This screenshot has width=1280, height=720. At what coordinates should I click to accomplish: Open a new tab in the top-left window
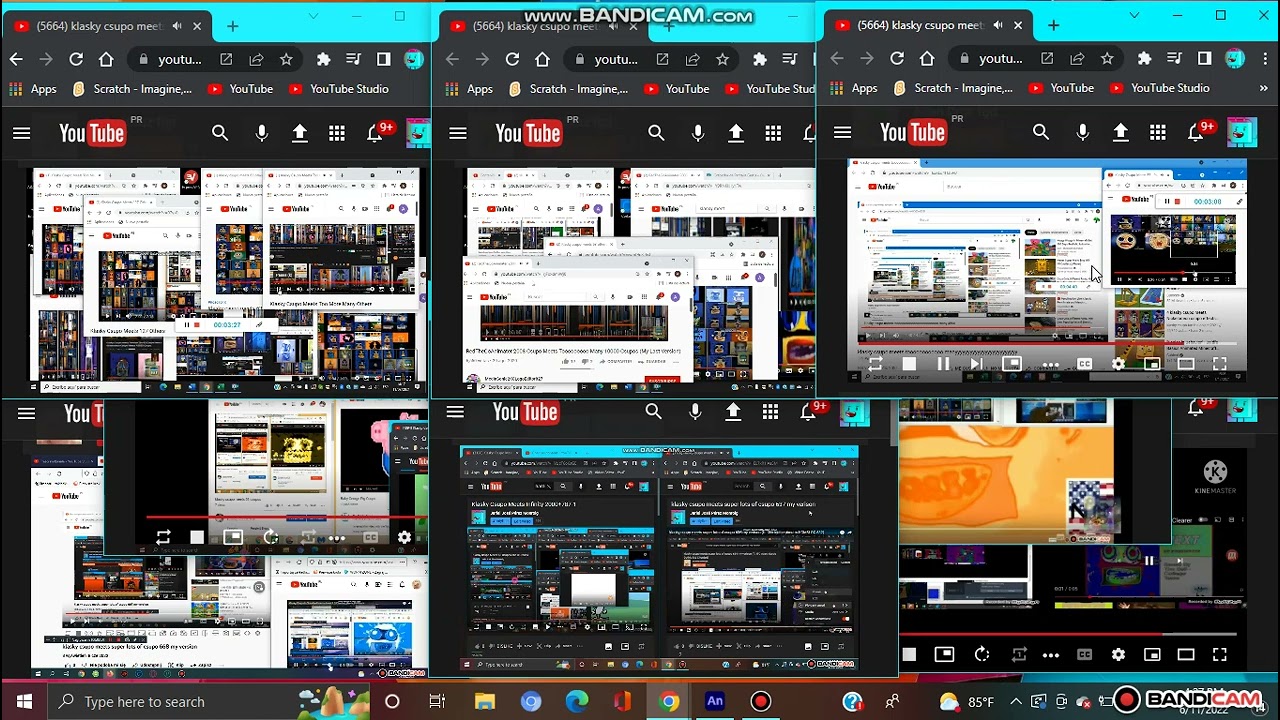(x=232, y=26)
